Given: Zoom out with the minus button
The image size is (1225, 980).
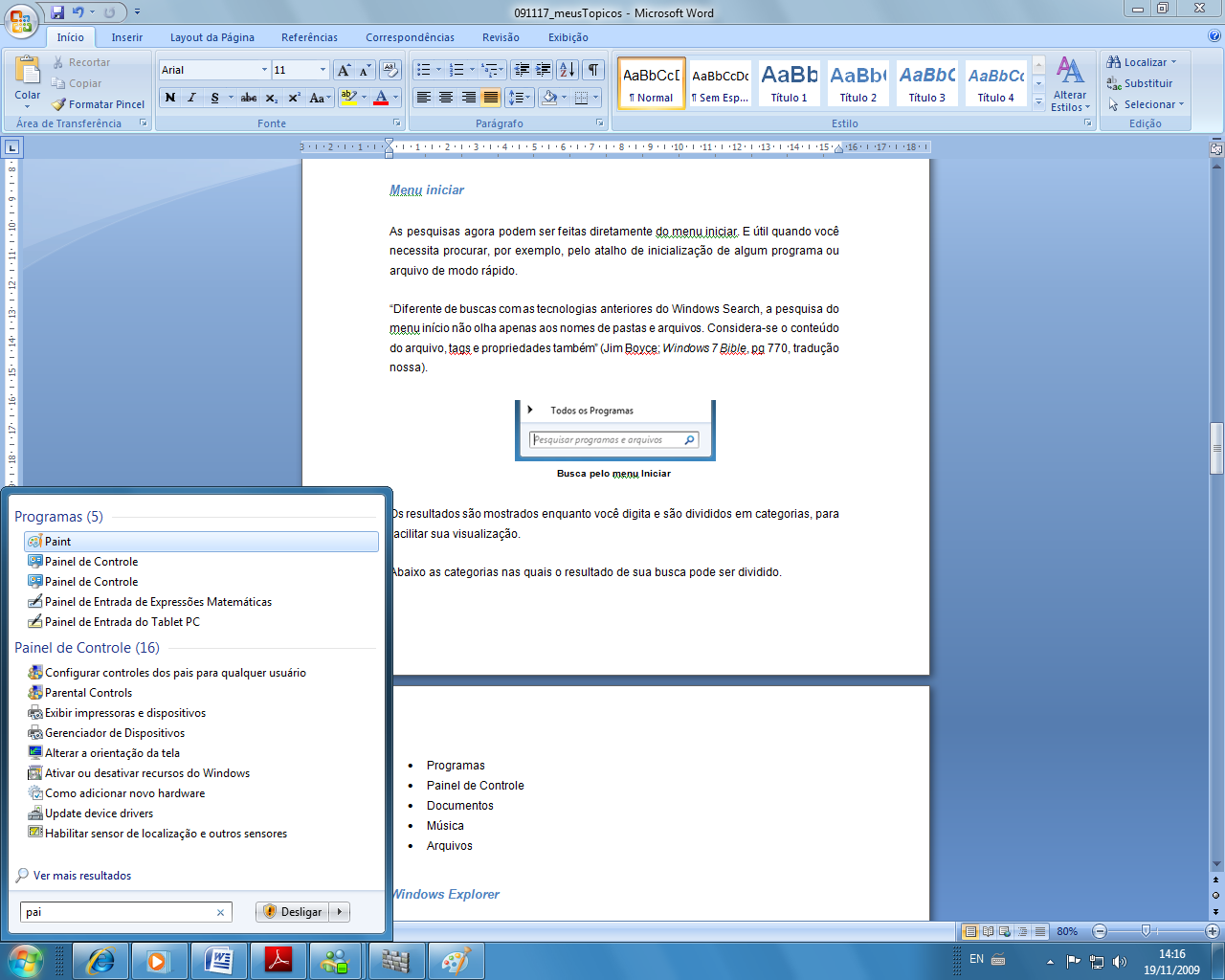Looking at the screenshot, I should point(1100,931).
